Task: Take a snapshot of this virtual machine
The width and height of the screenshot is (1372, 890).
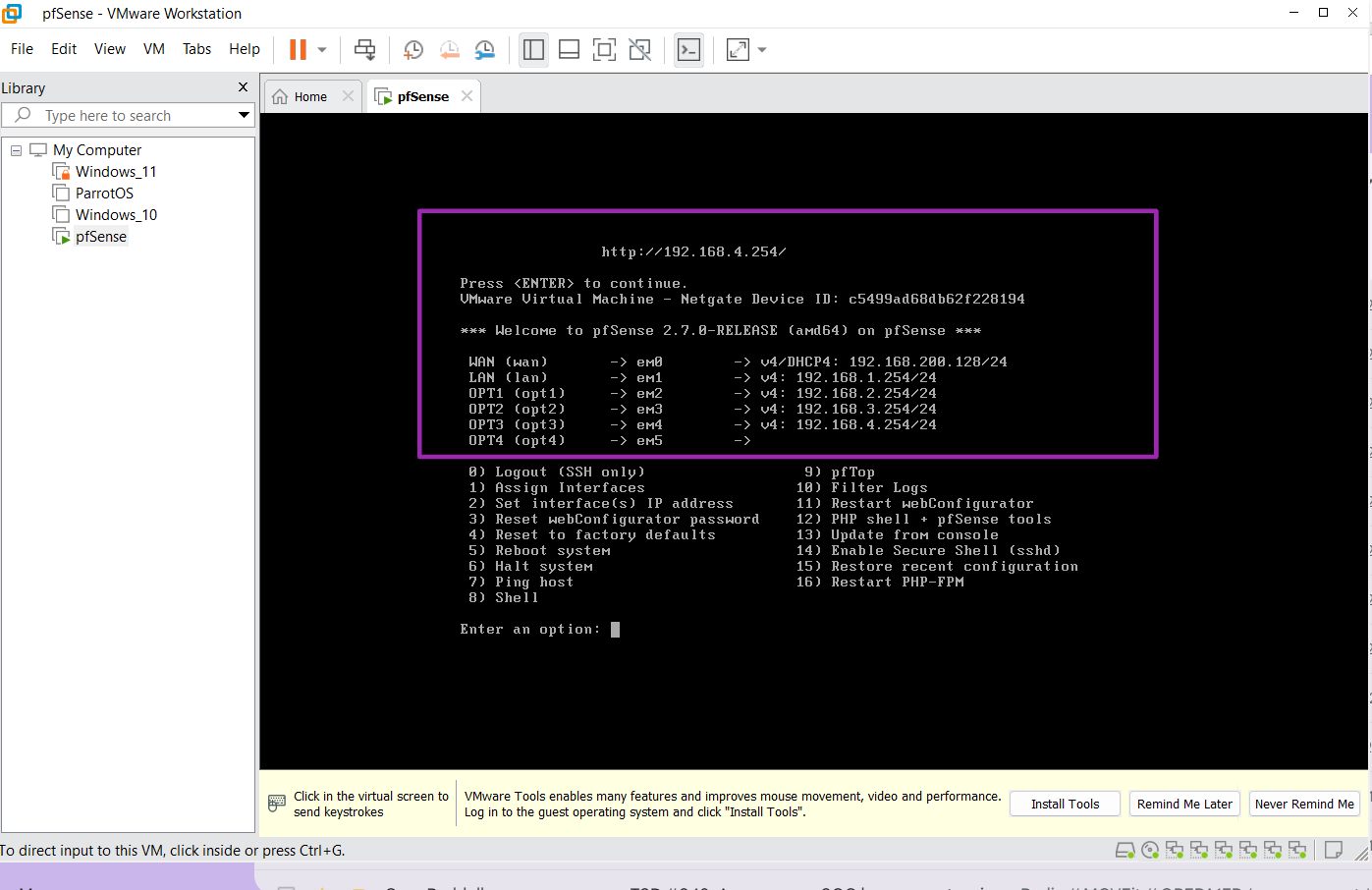Action: 413,49
